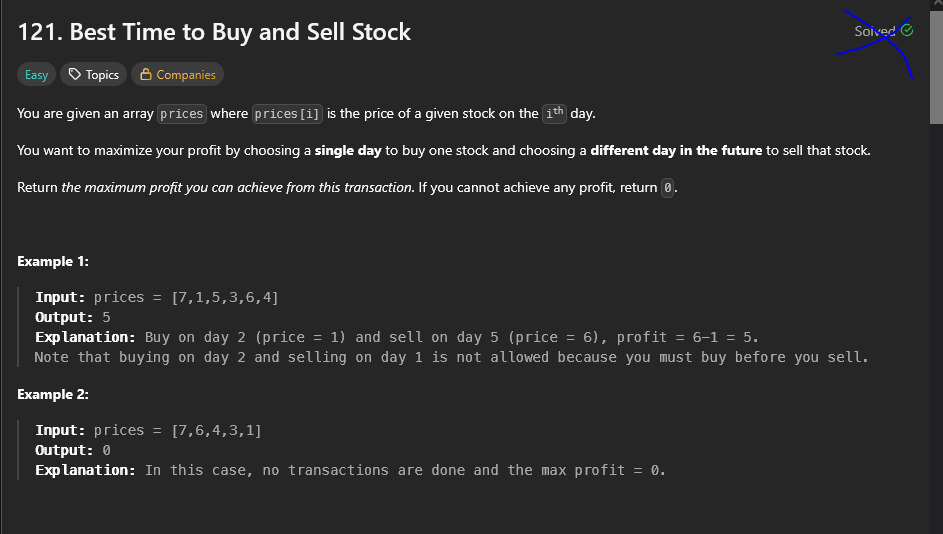
Task: Click the Solved status label
Action: click(x=875, y=31)
